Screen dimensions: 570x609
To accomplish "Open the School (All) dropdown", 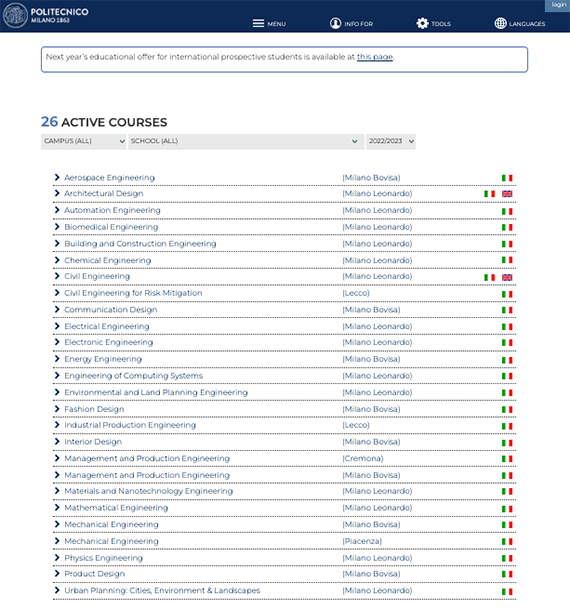I will coord(245,141).
